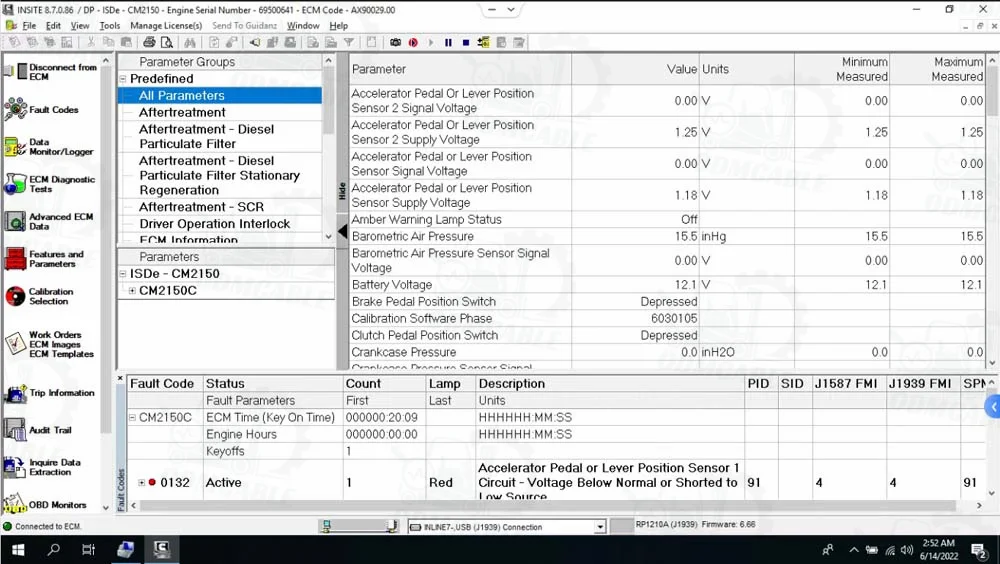Select Aftertreatment - SCR parameter group
1000x564 pixels.
click(201, 207)
